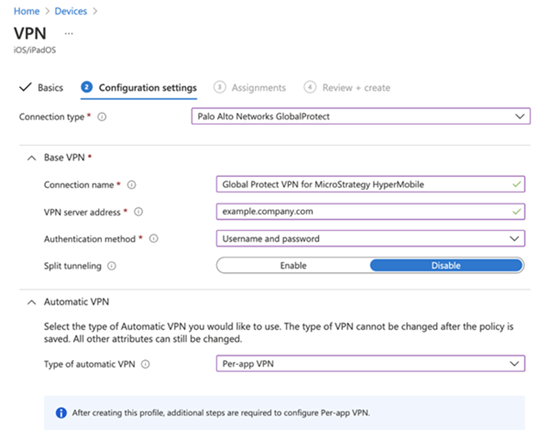Collapse the Automatic VPN section
550x439 pixels.
tap(32, 302)
